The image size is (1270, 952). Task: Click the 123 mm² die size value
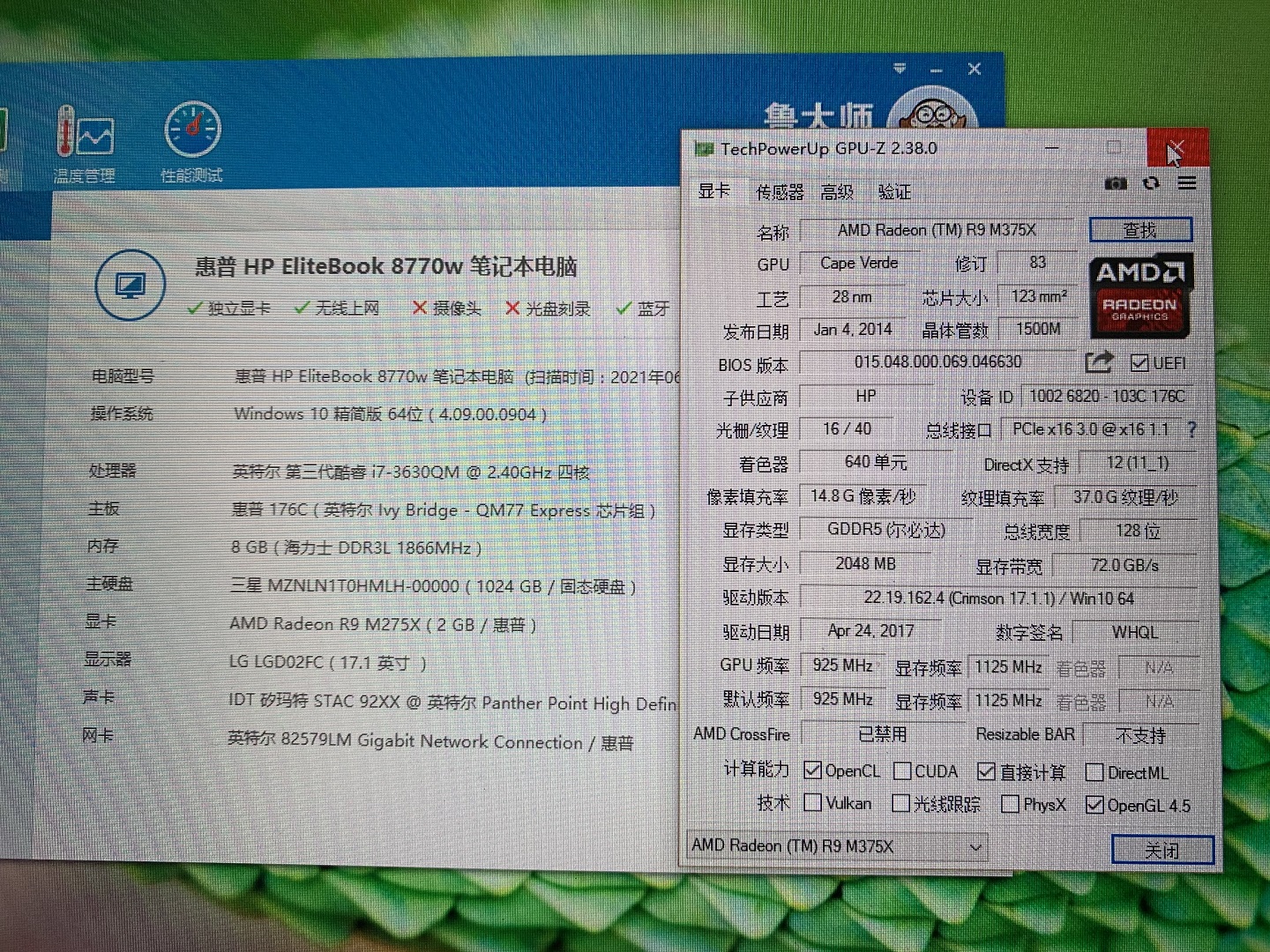pos(1038,296)
